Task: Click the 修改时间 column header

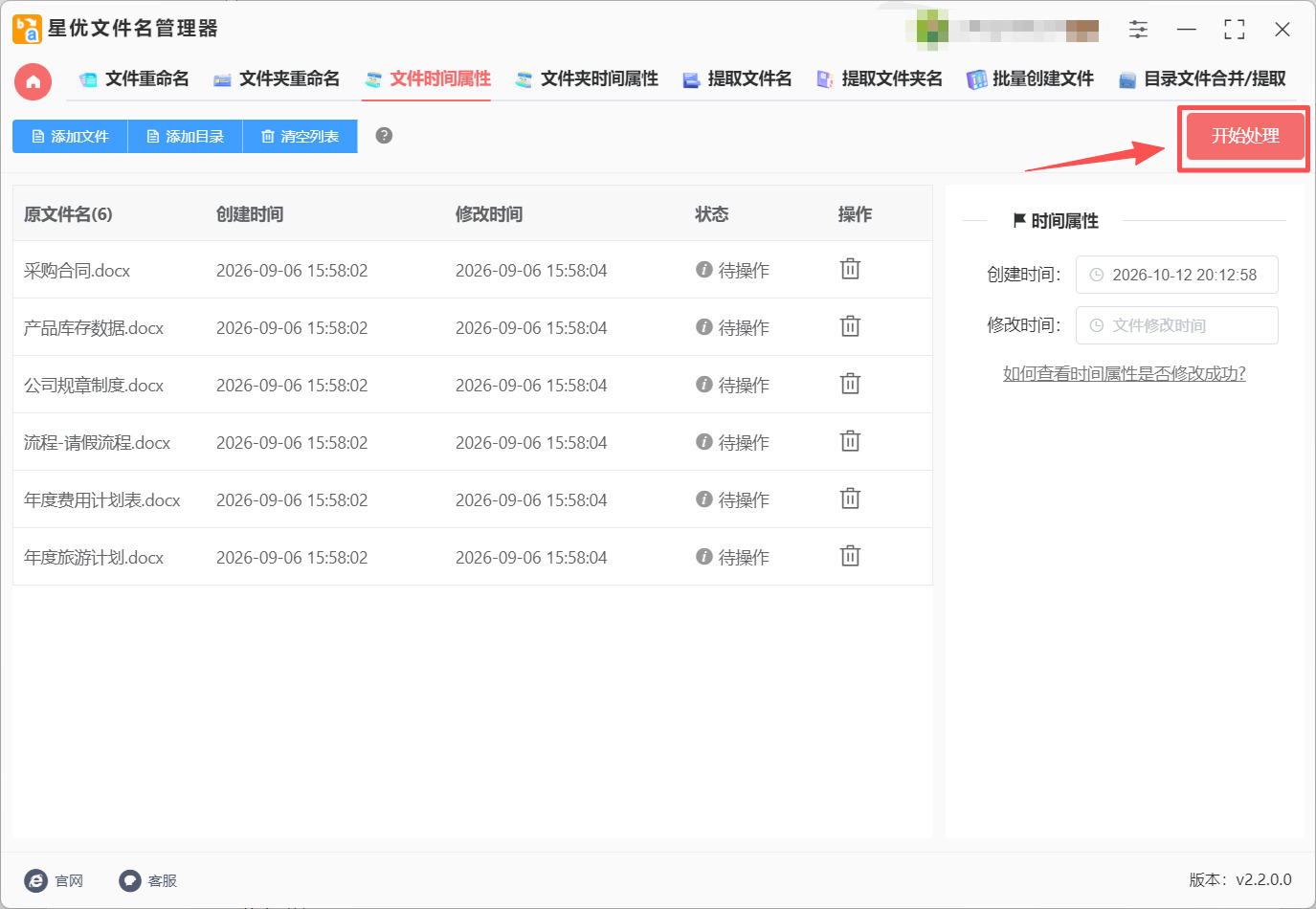Action: 489,214
